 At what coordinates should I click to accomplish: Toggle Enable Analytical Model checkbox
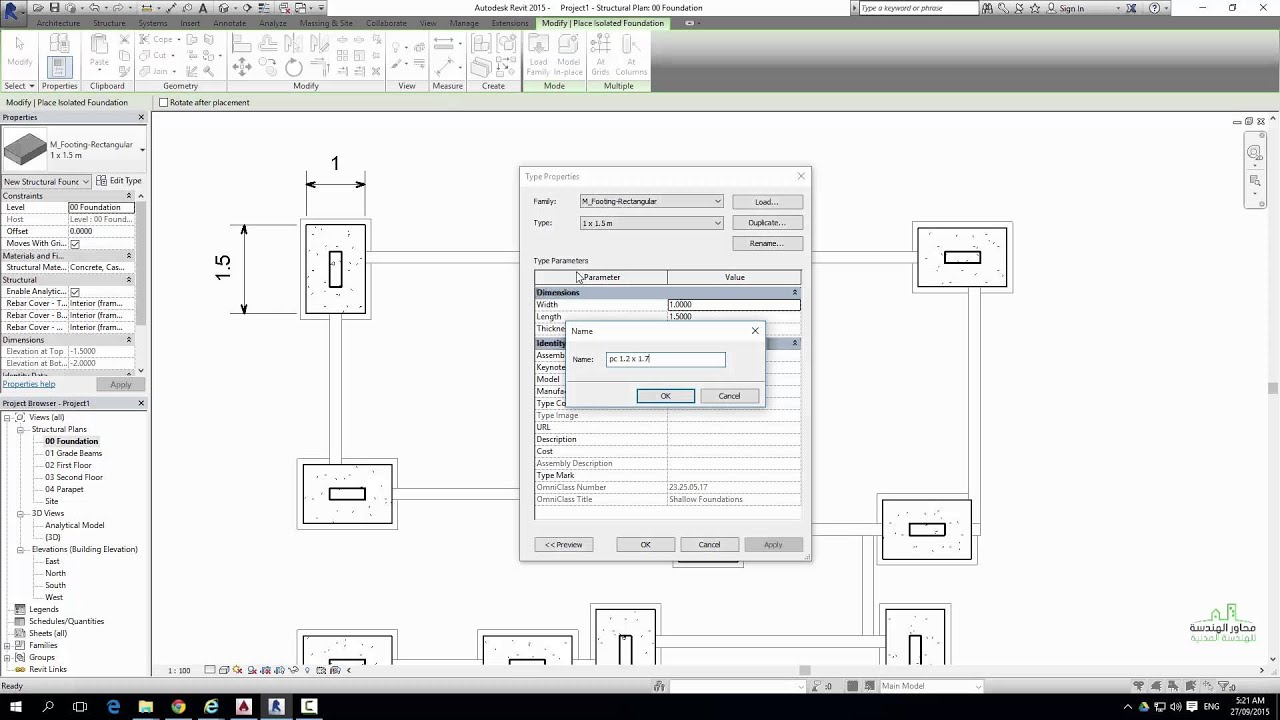tap(75, 291)
